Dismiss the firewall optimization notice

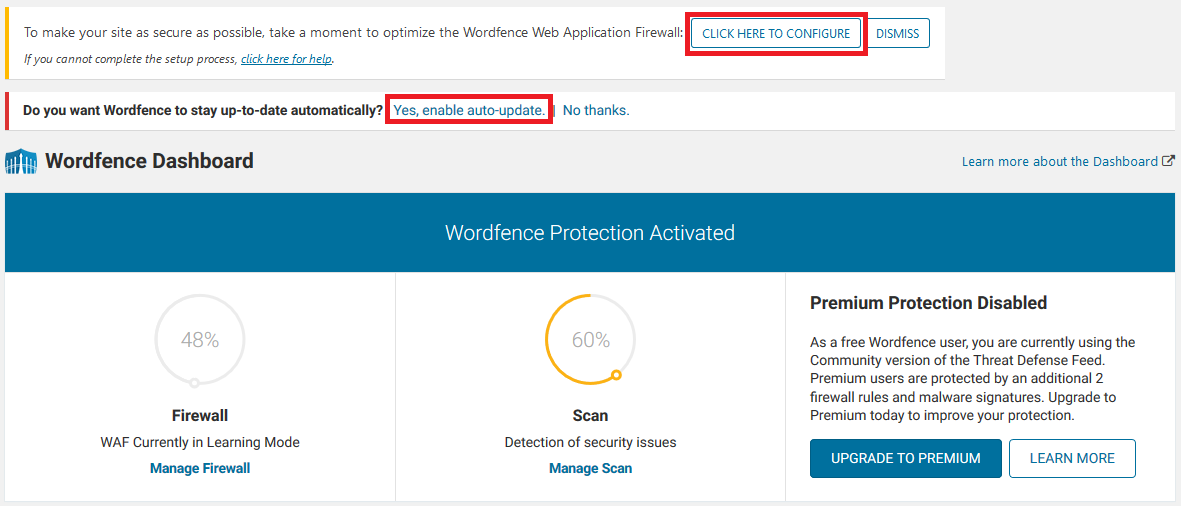(897, 33)
